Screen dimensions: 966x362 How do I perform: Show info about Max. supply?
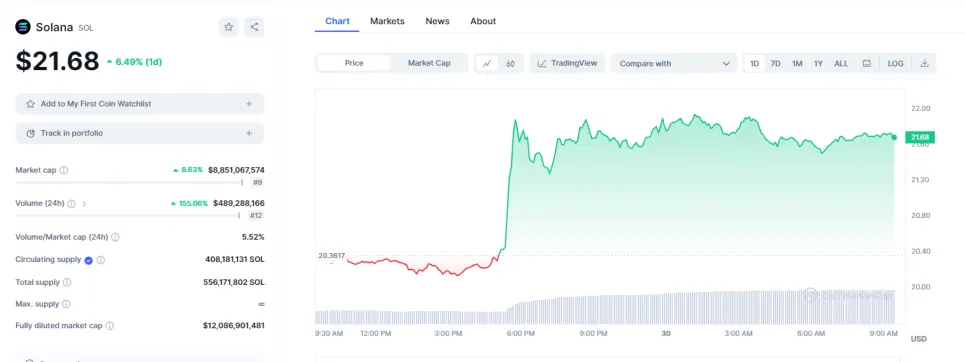(x=66, y=304)
